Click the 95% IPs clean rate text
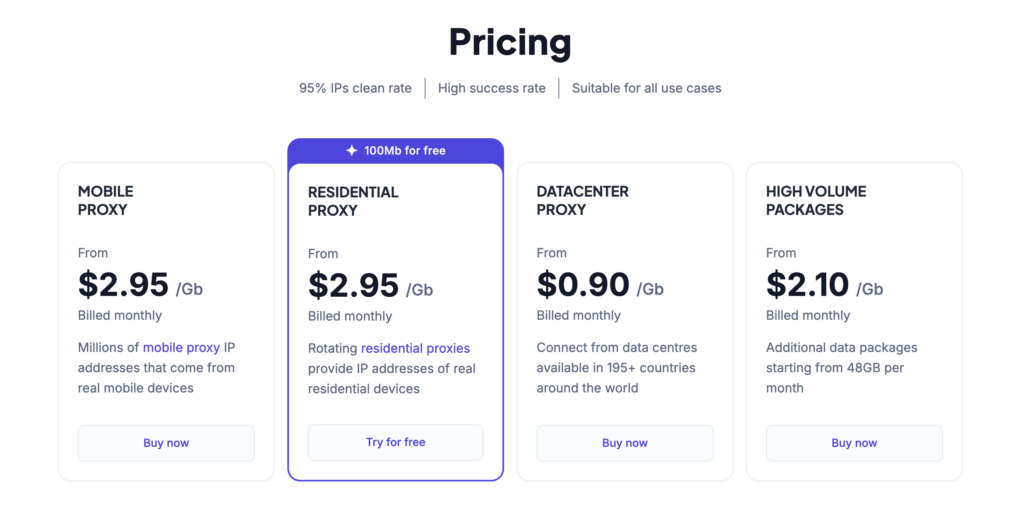 [x=355, y=88]
